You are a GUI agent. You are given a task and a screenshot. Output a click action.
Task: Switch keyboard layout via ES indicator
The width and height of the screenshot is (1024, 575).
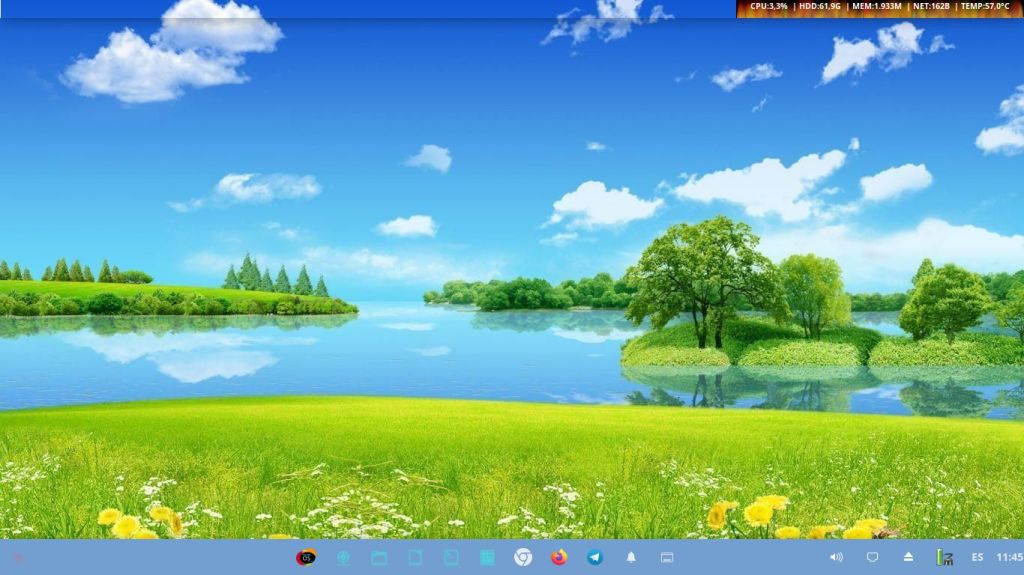(x=977, y=557)
